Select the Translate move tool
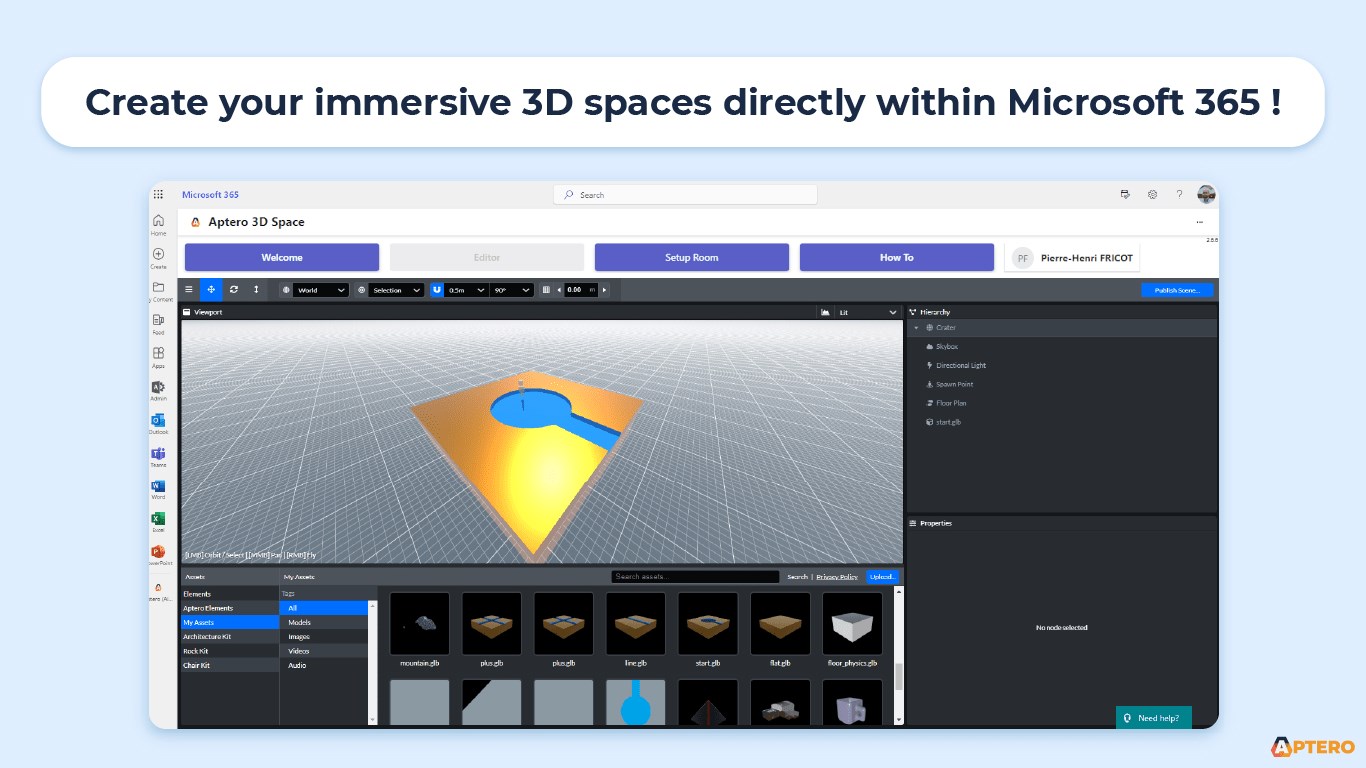 pyautogui.click(x=211, y=290)
